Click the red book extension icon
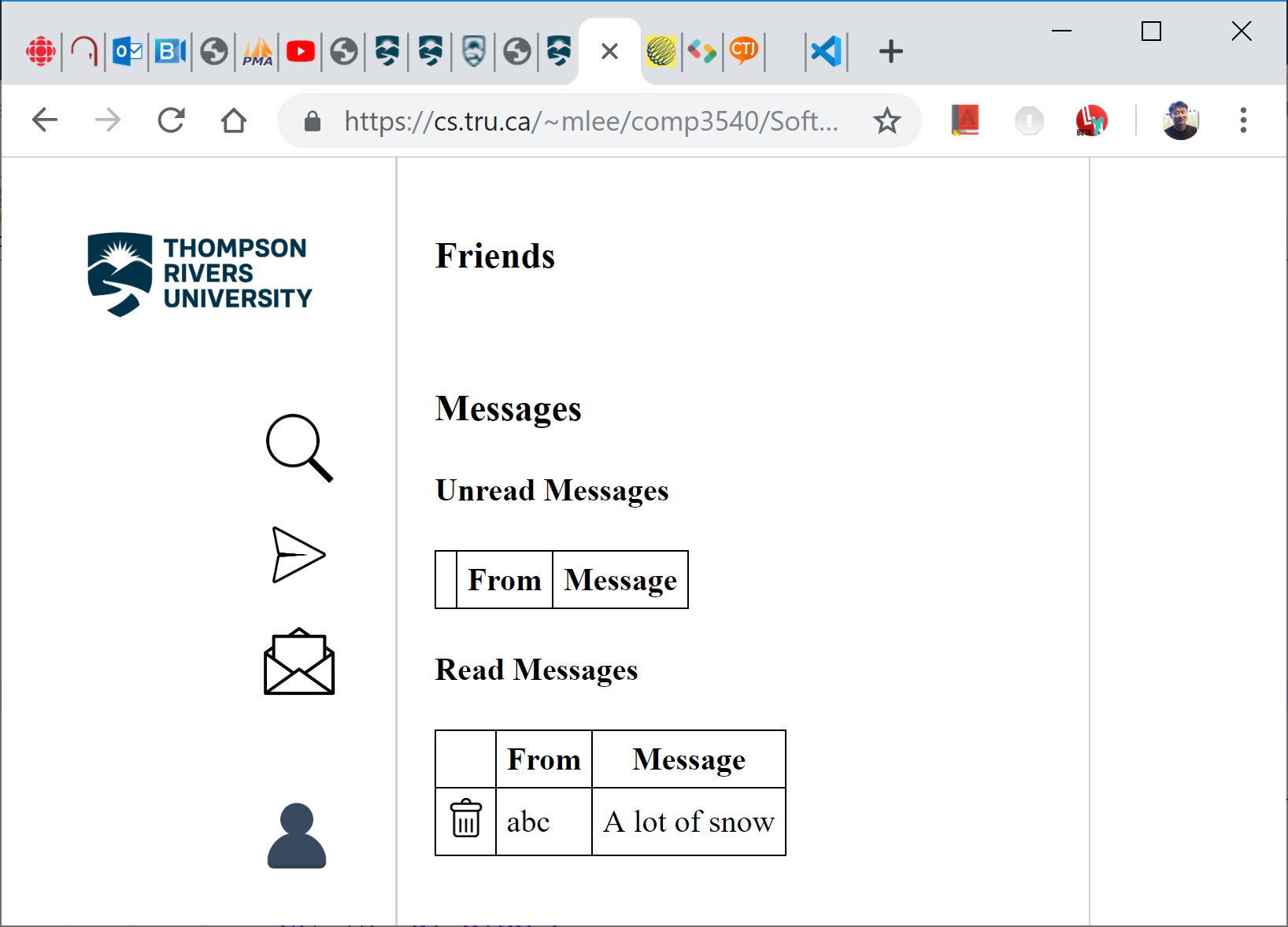The image size is (1288, 927). coord(964,120)
